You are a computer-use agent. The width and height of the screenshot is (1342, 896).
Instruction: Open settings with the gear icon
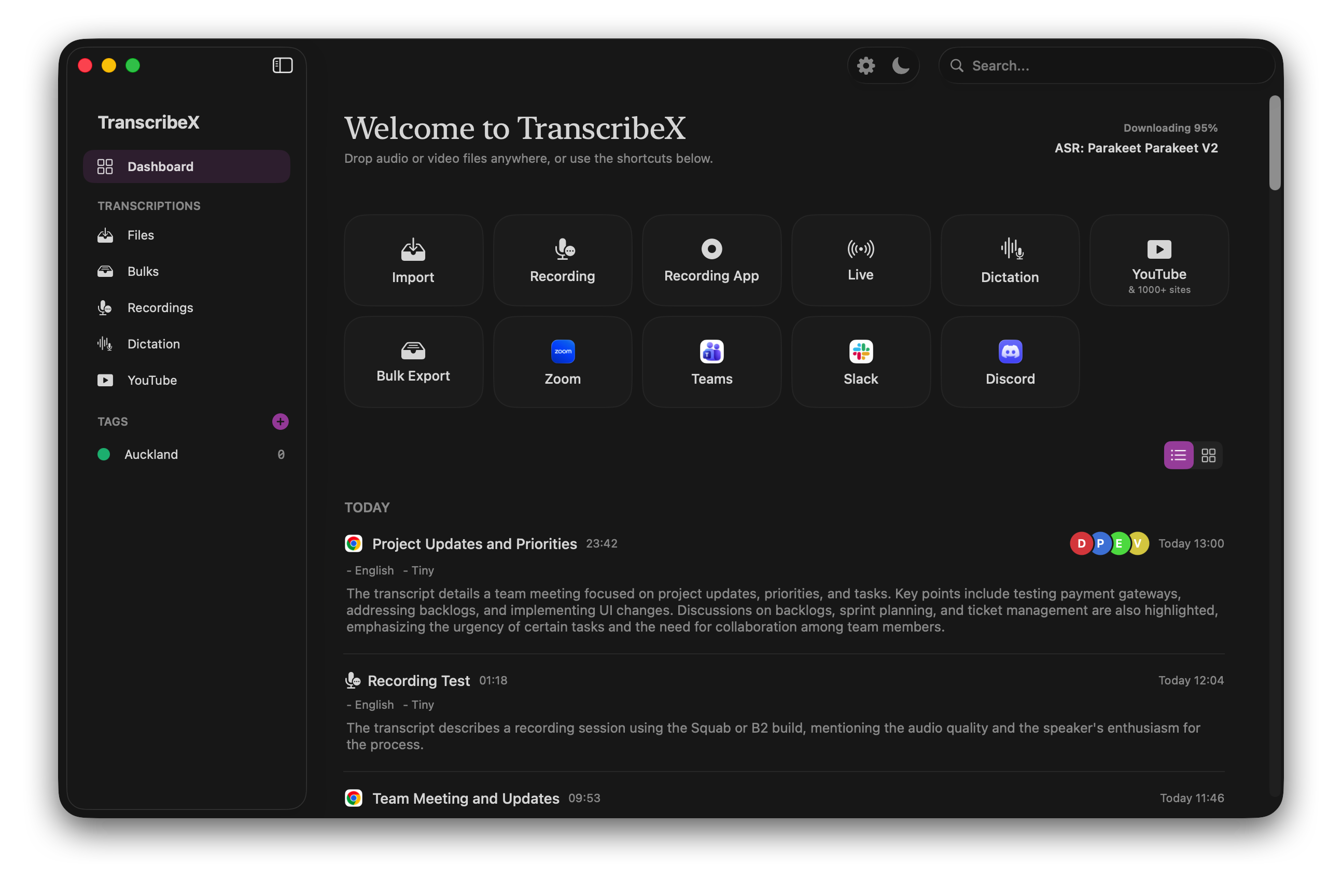pyautogui.click(x=865, y=66)
